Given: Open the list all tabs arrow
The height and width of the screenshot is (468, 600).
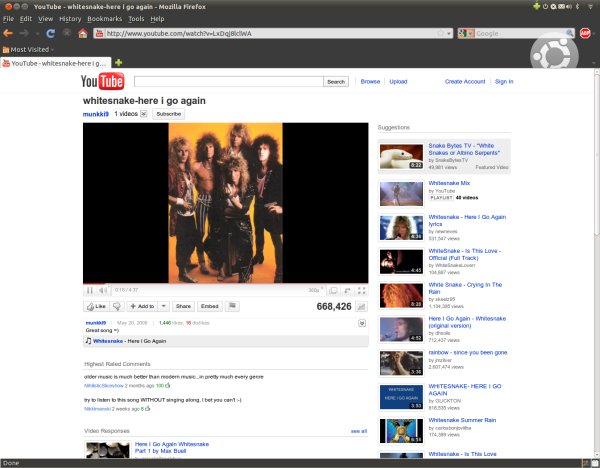Looking at the screenshot, I should pos(593,62).
